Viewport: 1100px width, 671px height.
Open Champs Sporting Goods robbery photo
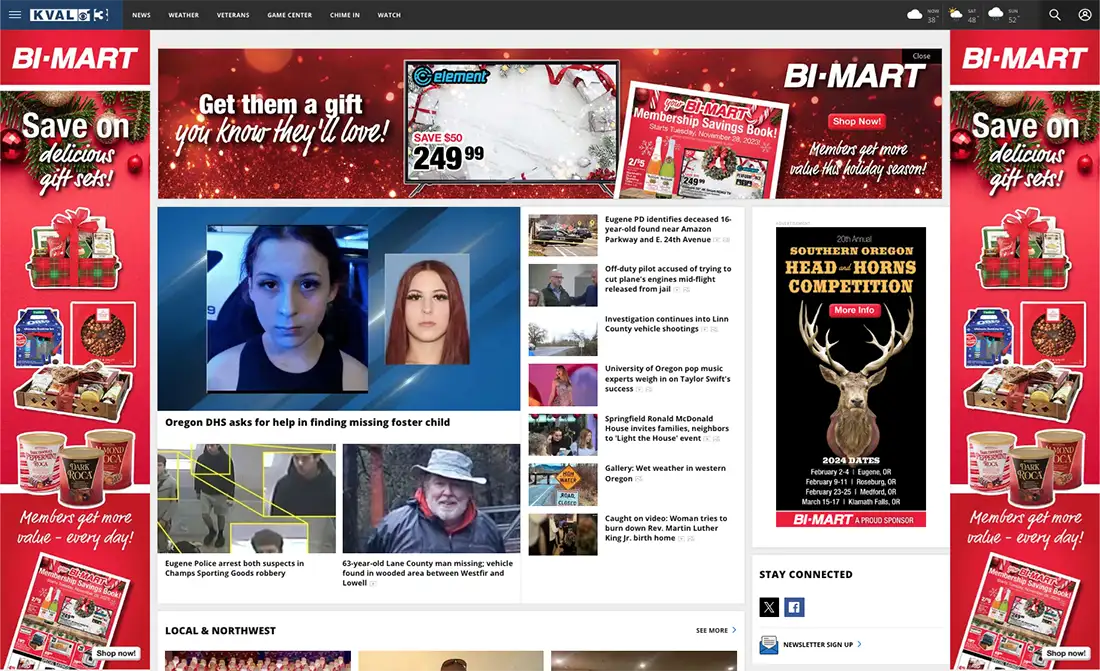tap(247, 498)
